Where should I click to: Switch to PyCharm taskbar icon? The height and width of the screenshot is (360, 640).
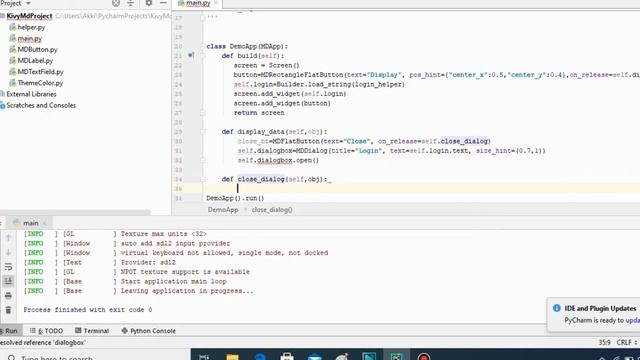pyautogui.click(x=396, y=356)
